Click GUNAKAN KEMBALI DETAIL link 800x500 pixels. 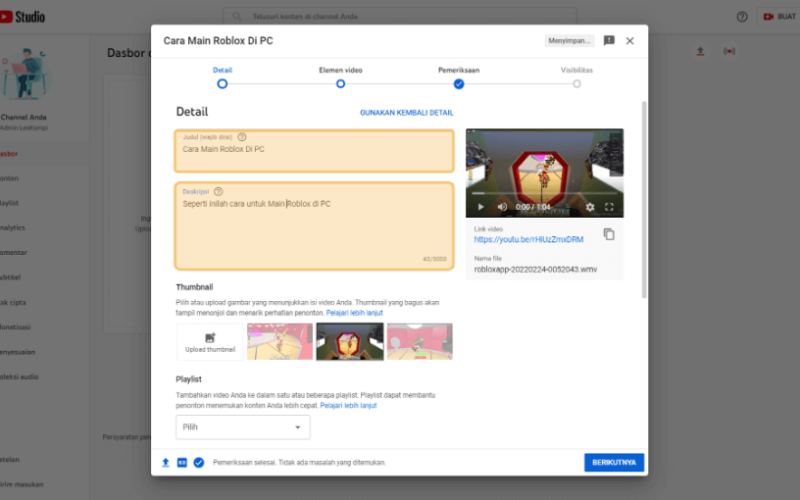pyautogui.click(x=407, y=113)
